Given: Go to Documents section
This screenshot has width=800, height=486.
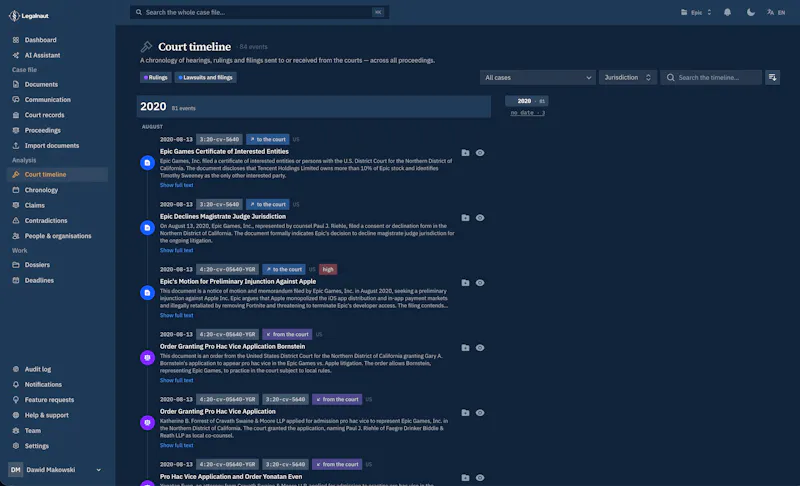Looking at the screenshot, I should (x=41, y=84).
